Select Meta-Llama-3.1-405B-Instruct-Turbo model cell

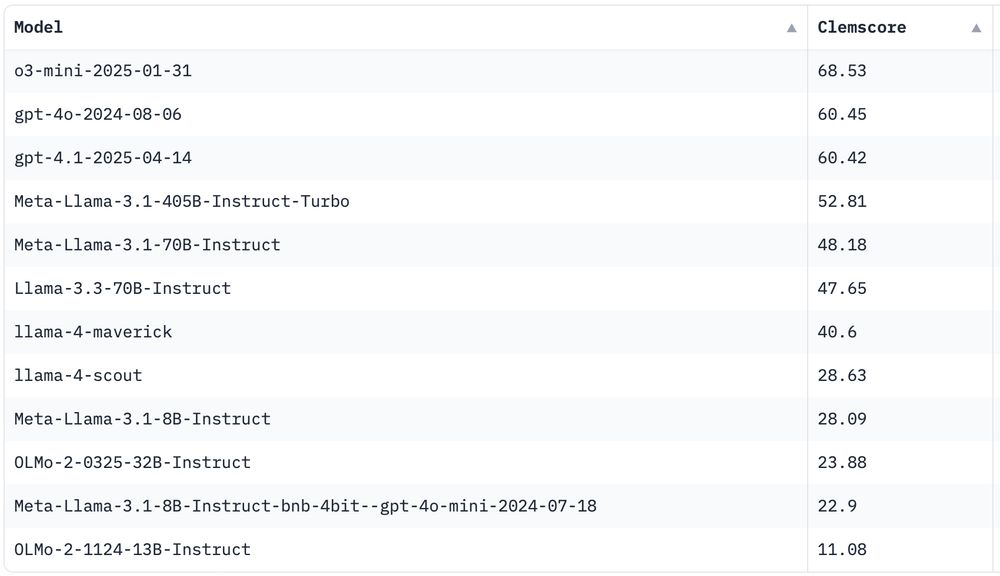406,202
